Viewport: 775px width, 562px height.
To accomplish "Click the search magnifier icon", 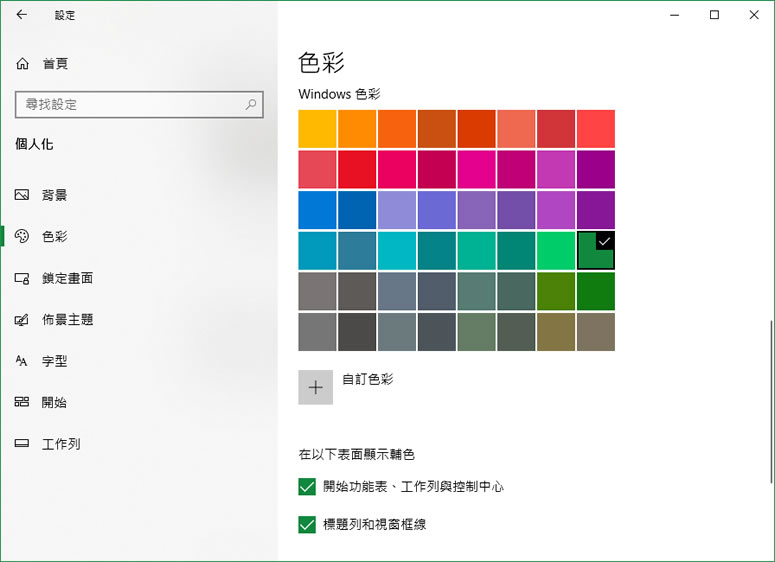I will [251, 104].
